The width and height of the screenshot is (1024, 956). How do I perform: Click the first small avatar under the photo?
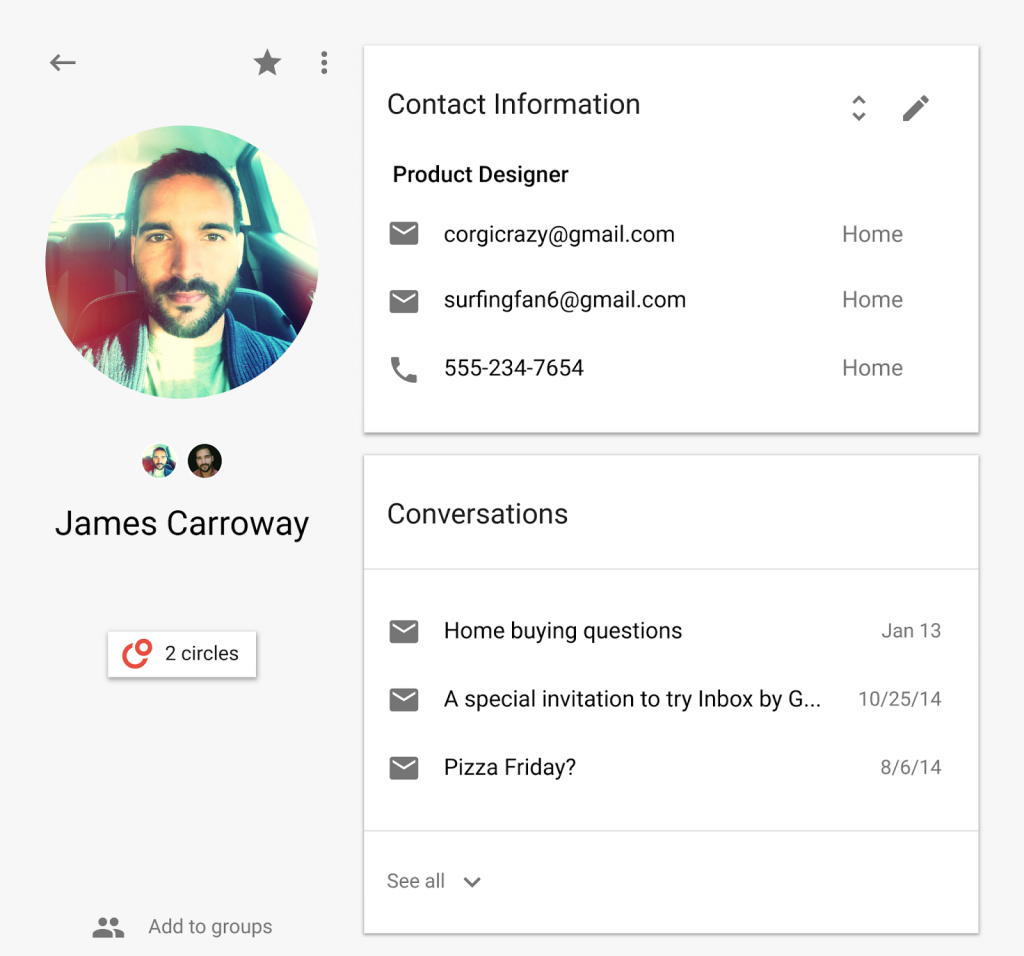point(158,460)
